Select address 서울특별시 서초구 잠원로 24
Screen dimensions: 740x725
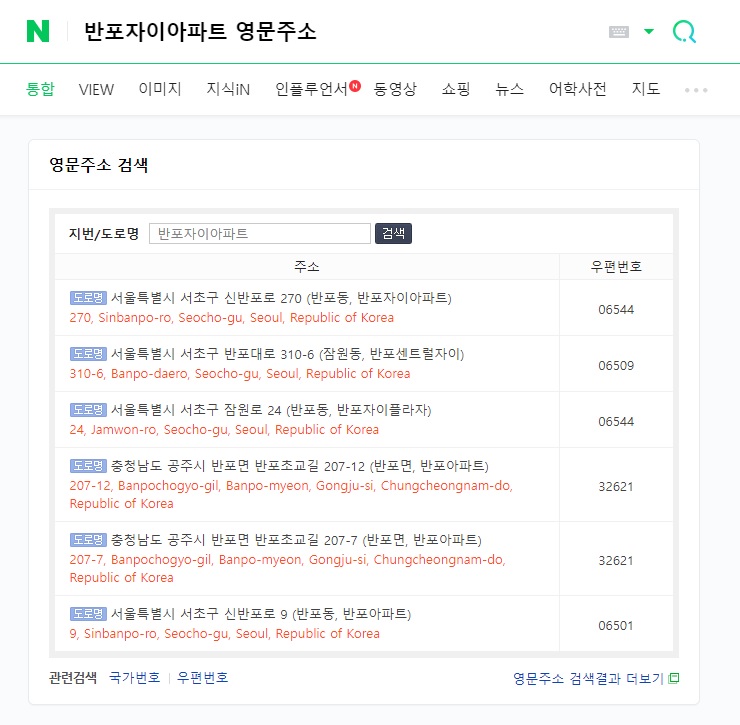point(271,410)
